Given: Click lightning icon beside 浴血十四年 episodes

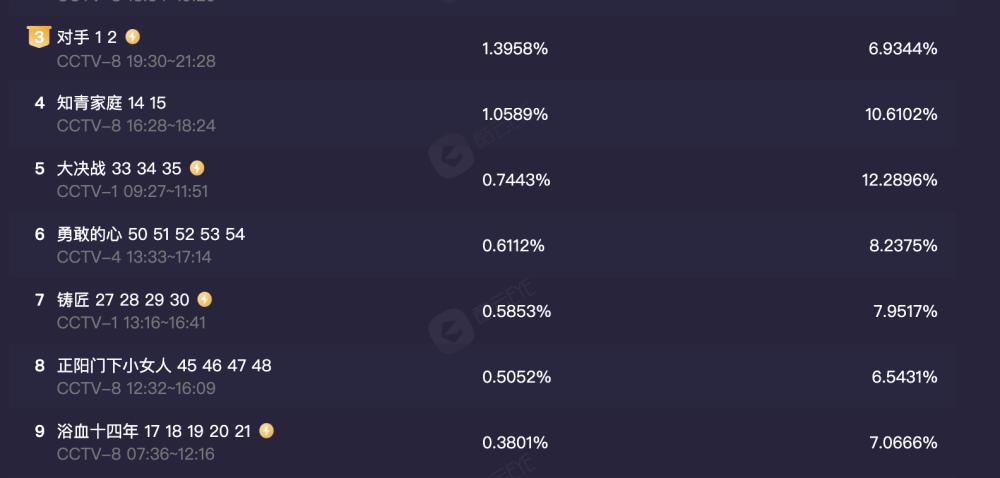Looking at the screenshot, I should (267, 431).
